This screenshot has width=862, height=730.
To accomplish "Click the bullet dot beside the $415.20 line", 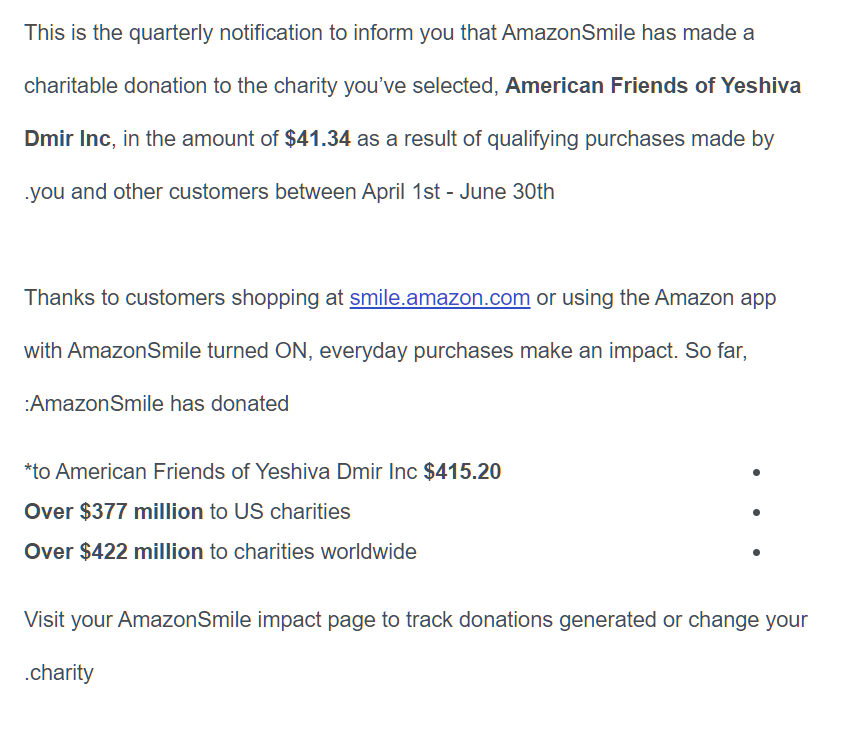I will pos(756,472).
